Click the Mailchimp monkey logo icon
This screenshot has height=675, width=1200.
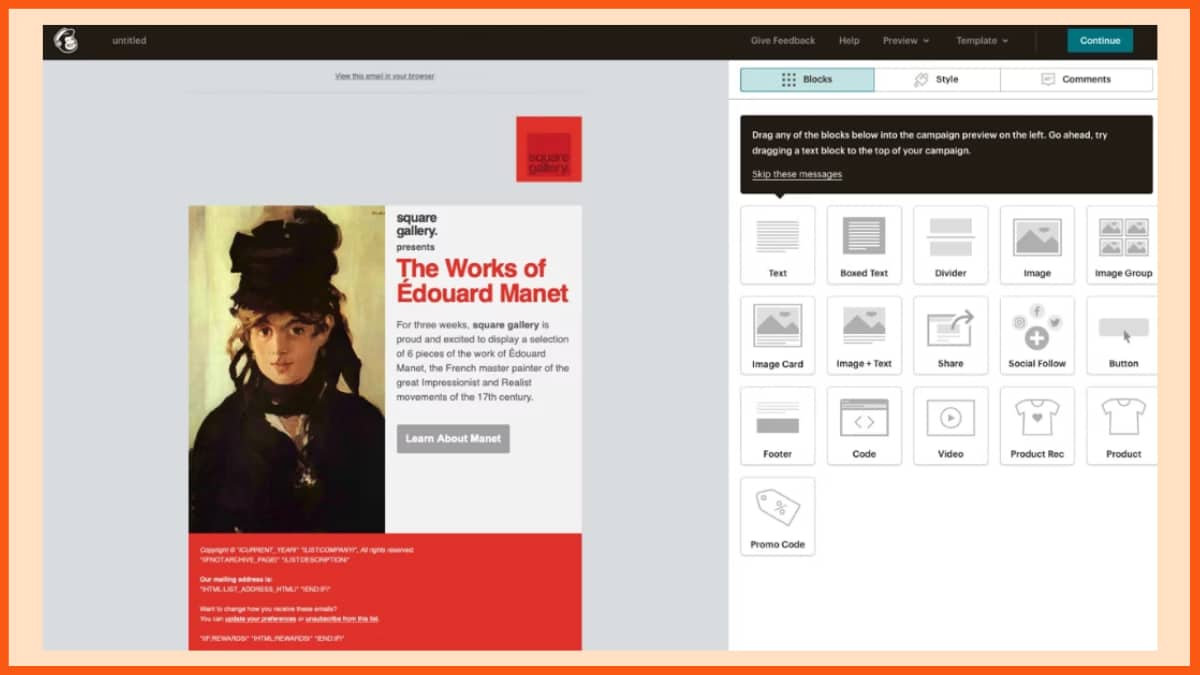click(66, 41)
